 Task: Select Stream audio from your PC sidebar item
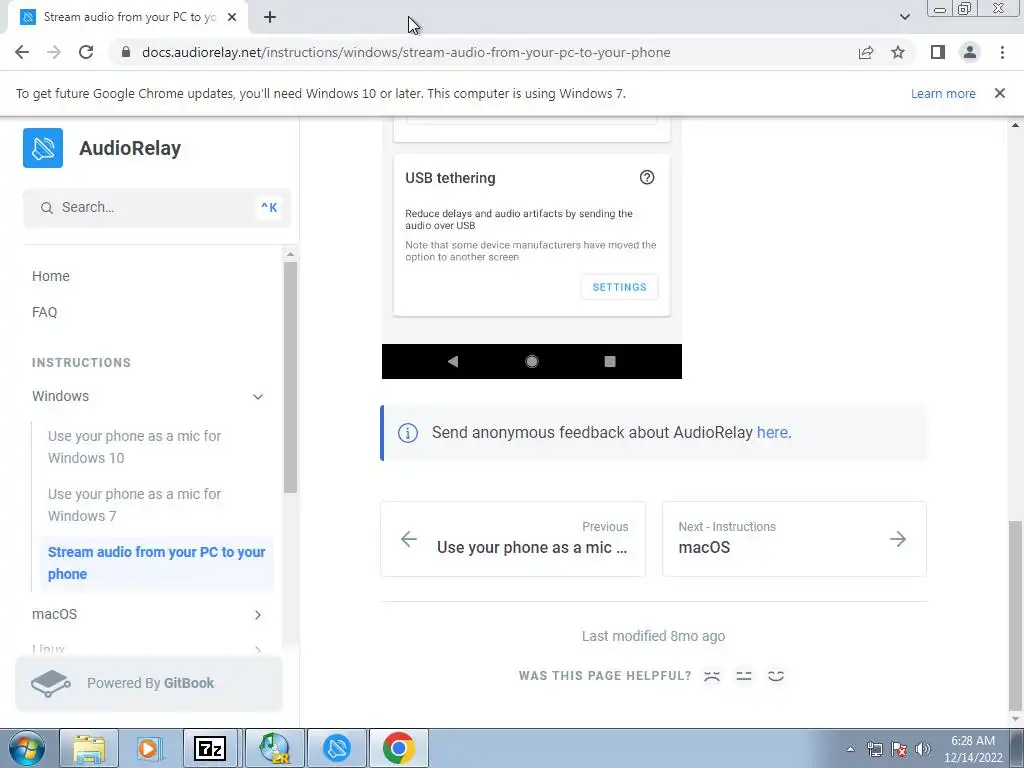[157, 563]
